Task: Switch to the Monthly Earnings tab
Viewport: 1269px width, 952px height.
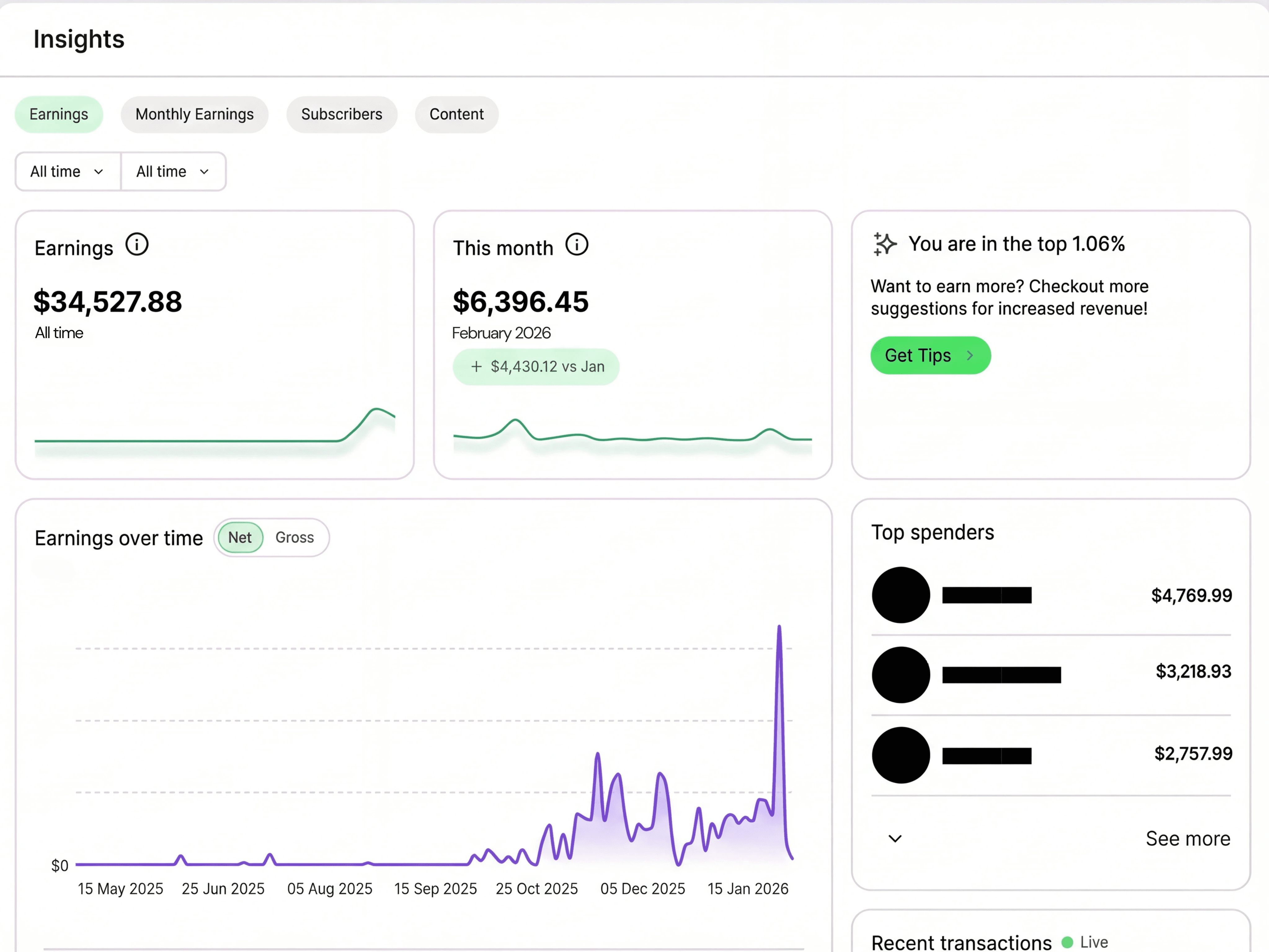Action: 194,114
